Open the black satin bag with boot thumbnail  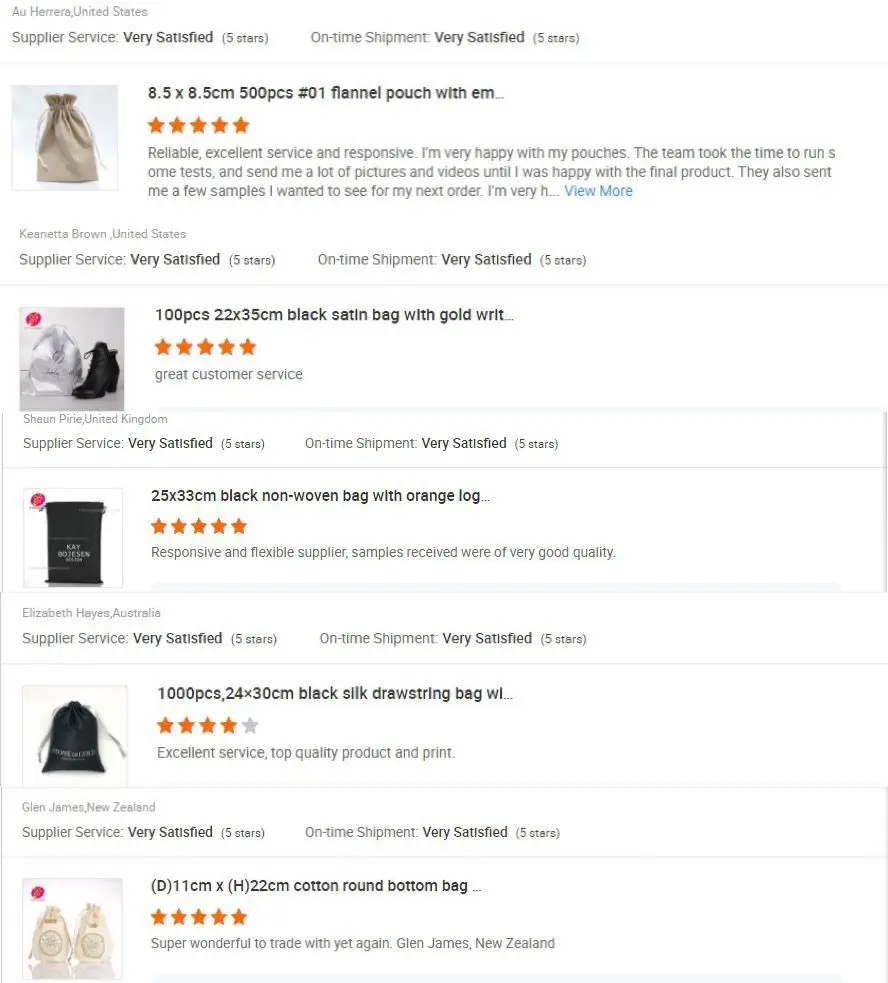click(x=72, y=359)
